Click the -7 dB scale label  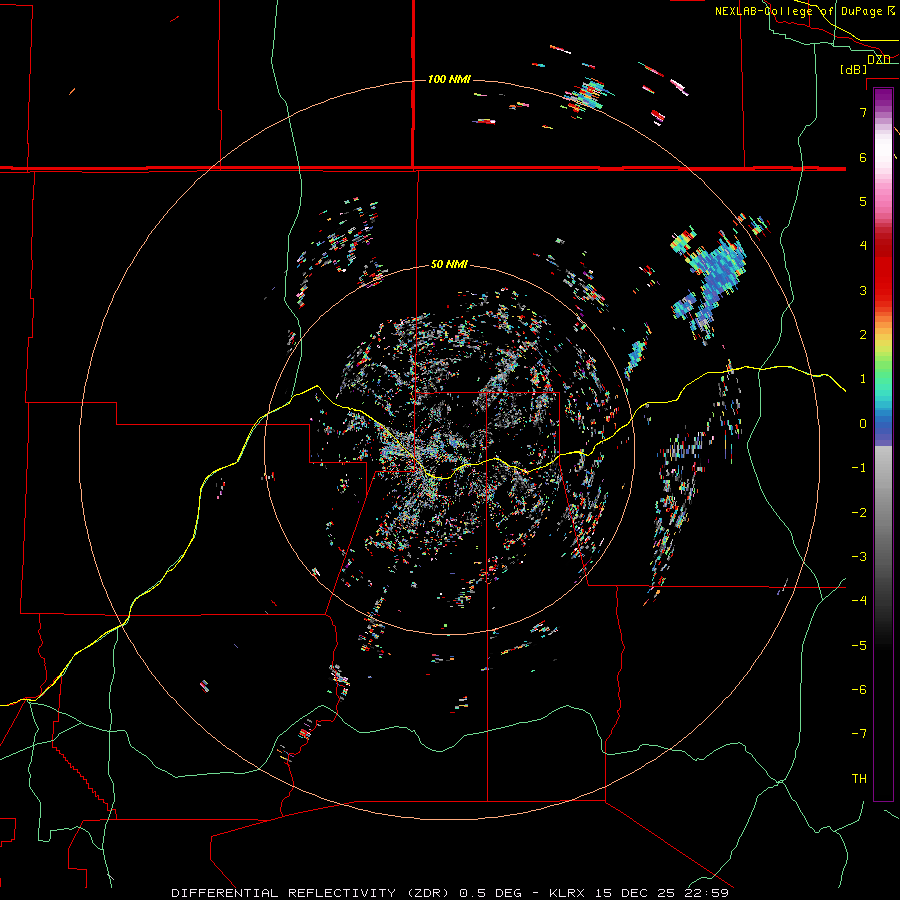tap(859, 734)
